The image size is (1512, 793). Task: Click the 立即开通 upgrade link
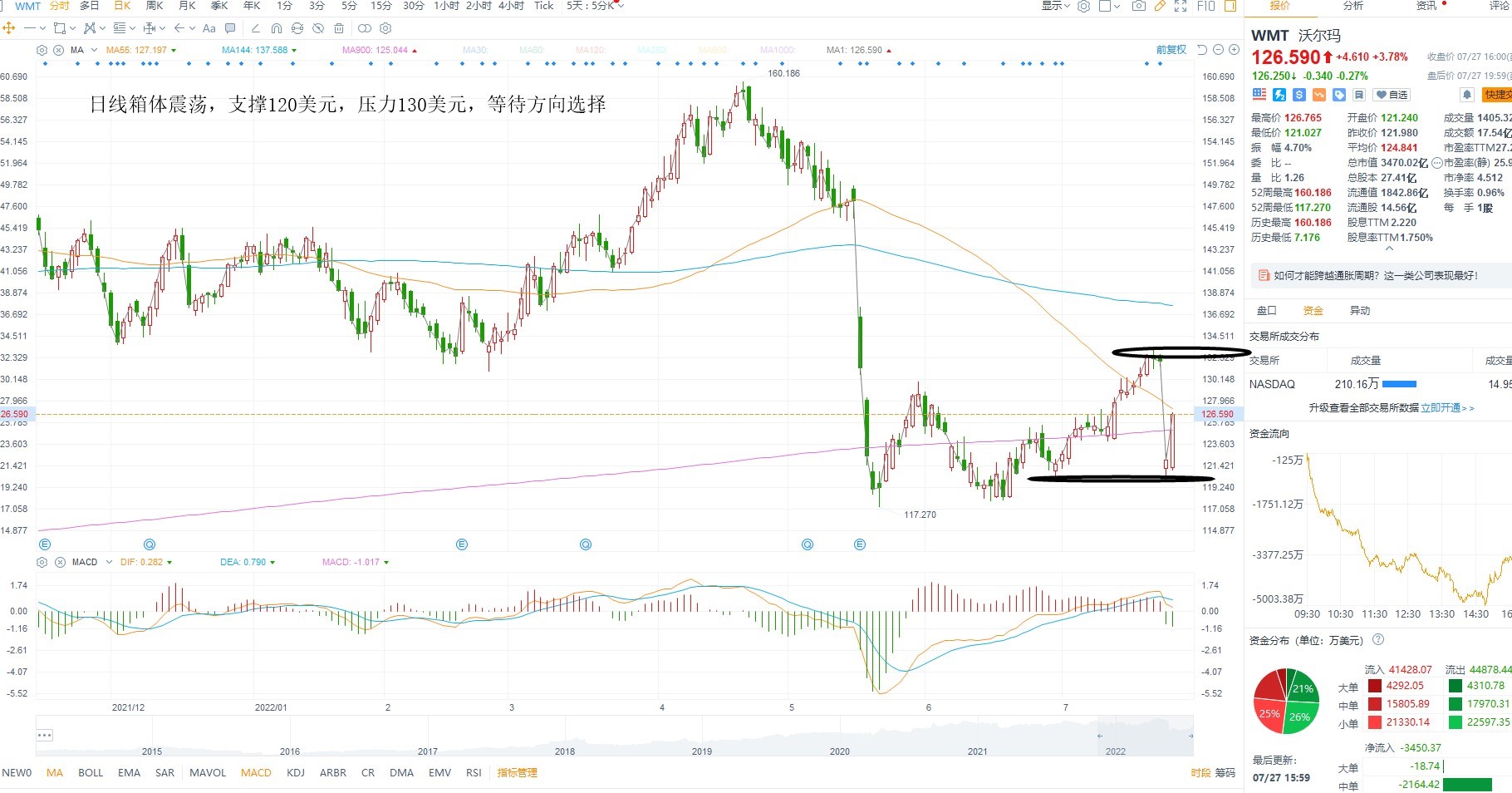coord(1441,408)
